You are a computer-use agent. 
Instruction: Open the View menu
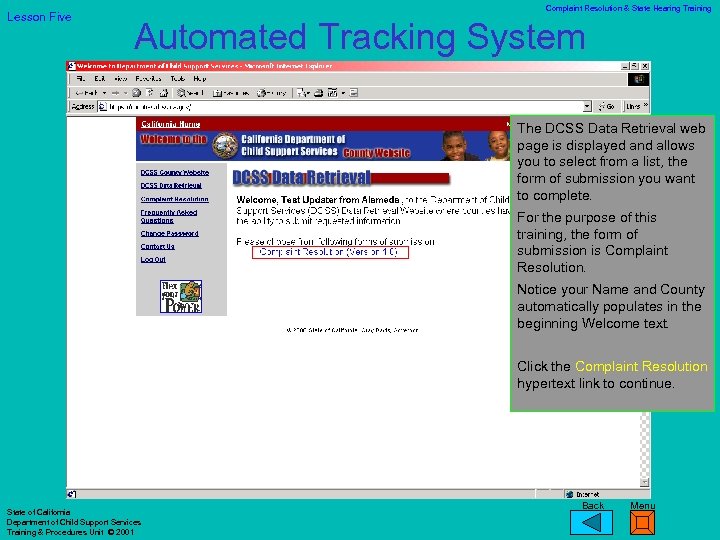120,79
